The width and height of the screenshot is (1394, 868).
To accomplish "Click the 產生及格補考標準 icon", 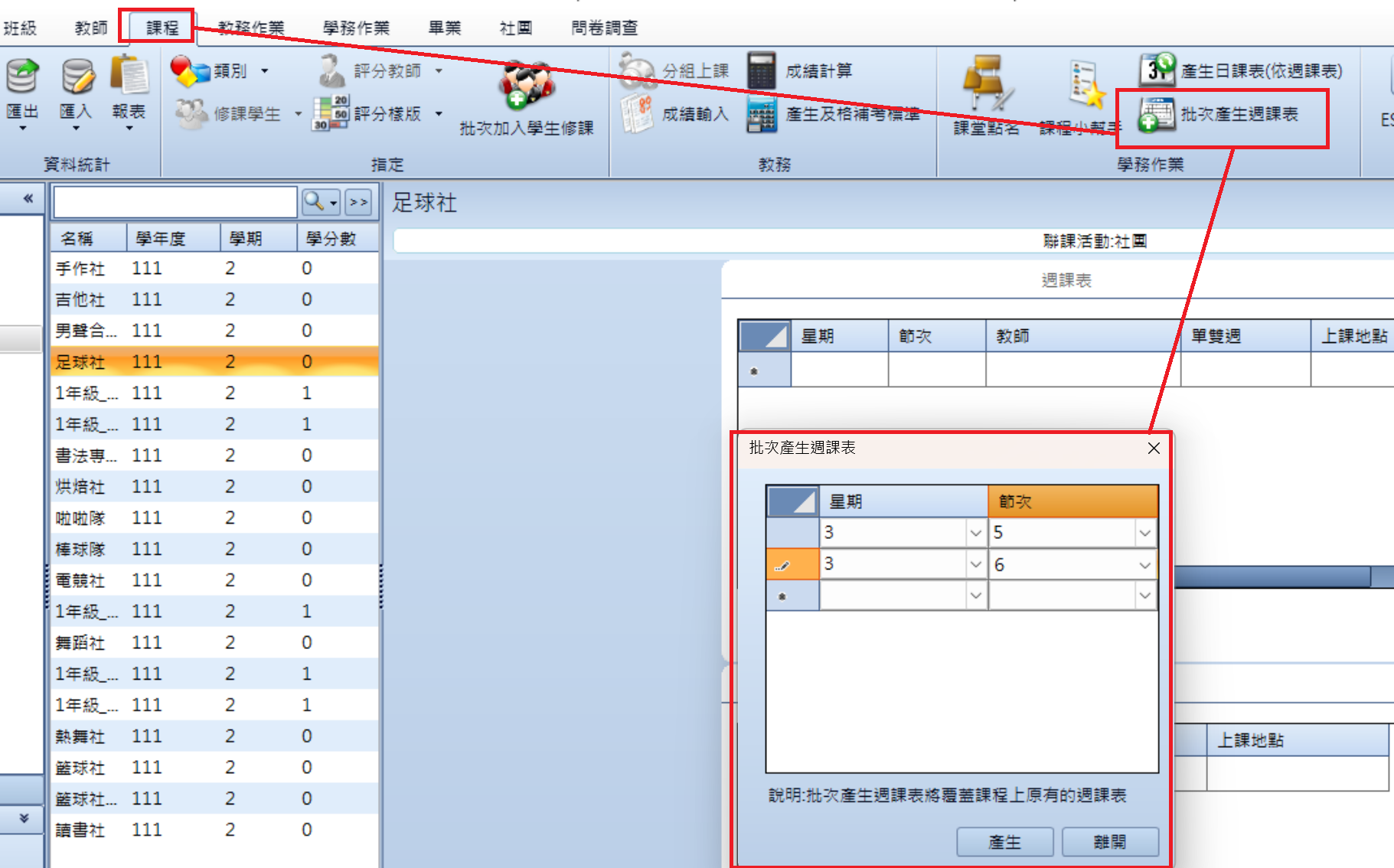I will click(x=762, y=114).
